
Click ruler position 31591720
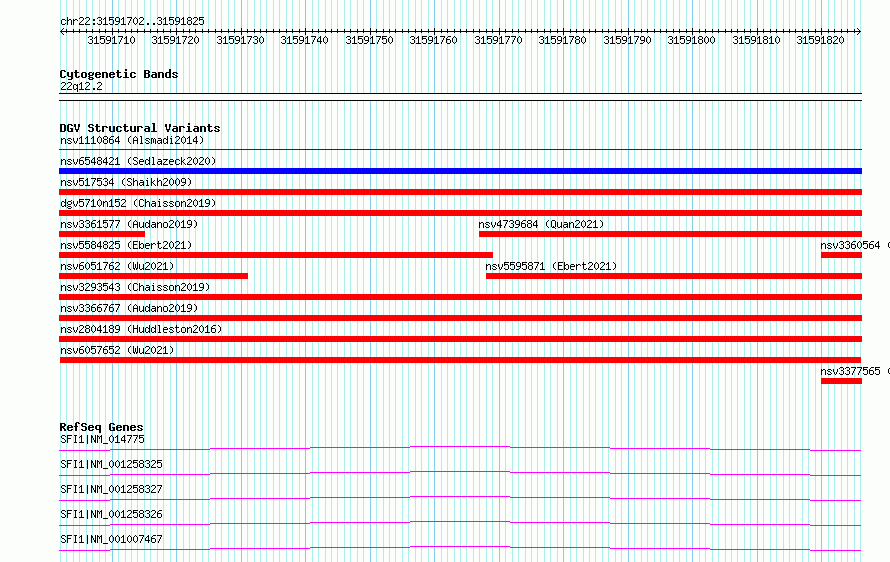point(175,40)
